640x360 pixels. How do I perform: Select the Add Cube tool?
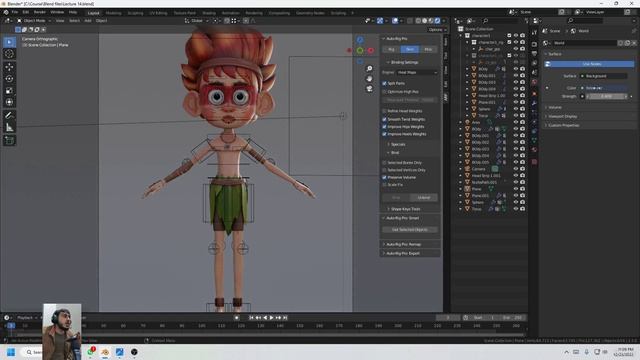[x=9, y=141]
